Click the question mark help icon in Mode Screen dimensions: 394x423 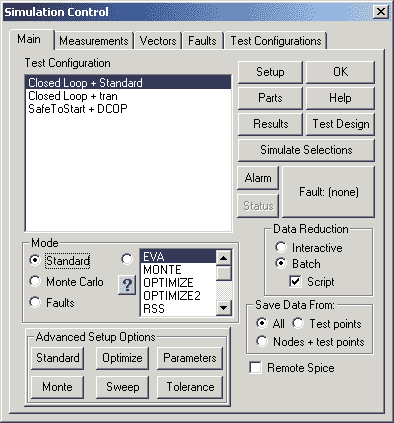point(127,285)
